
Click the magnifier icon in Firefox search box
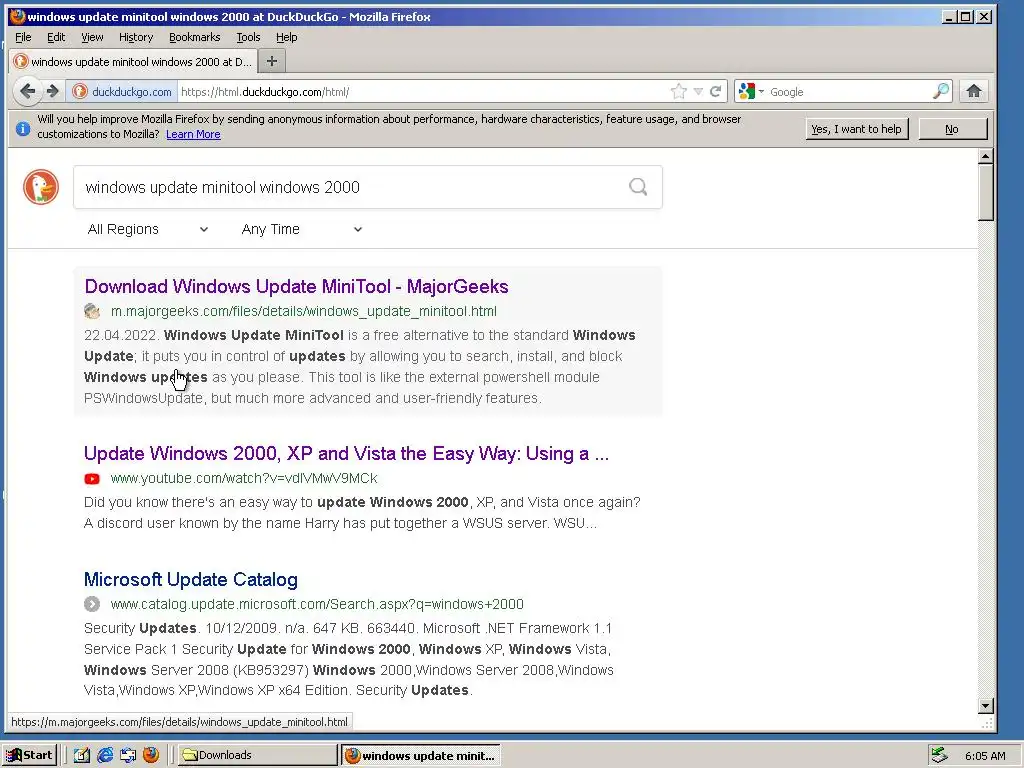pyautogui.click(x=940, y=91)
